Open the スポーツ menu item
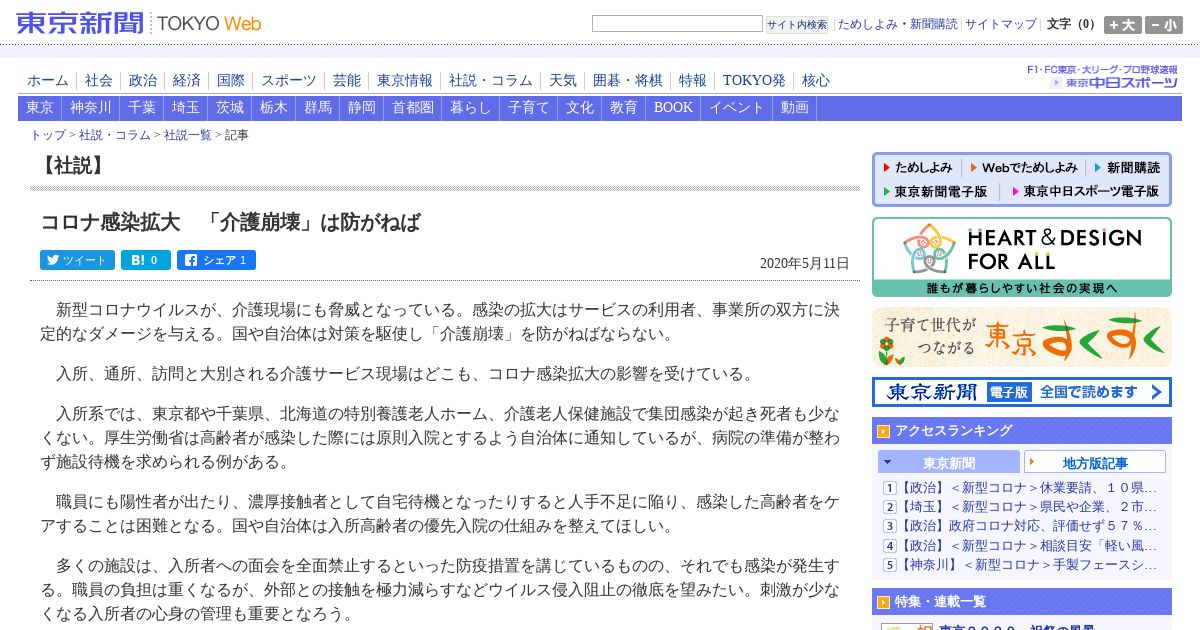The width and height of the screenshot is (1200, 630). coord(289,80)
